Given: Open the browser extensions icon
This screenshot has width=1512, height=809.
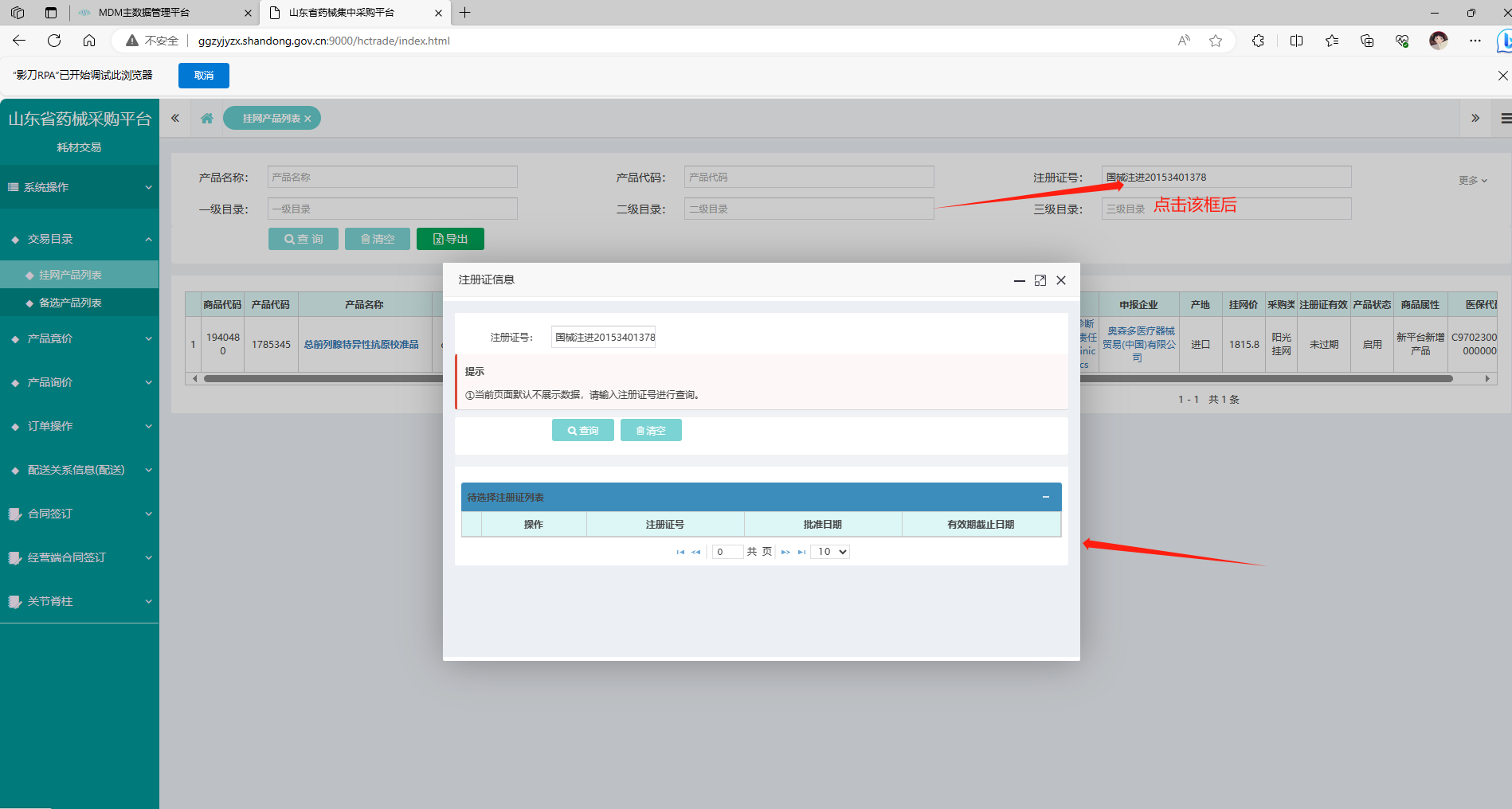Looking at the screenshot, I should pyautogui.click(x=1258, y=41).
